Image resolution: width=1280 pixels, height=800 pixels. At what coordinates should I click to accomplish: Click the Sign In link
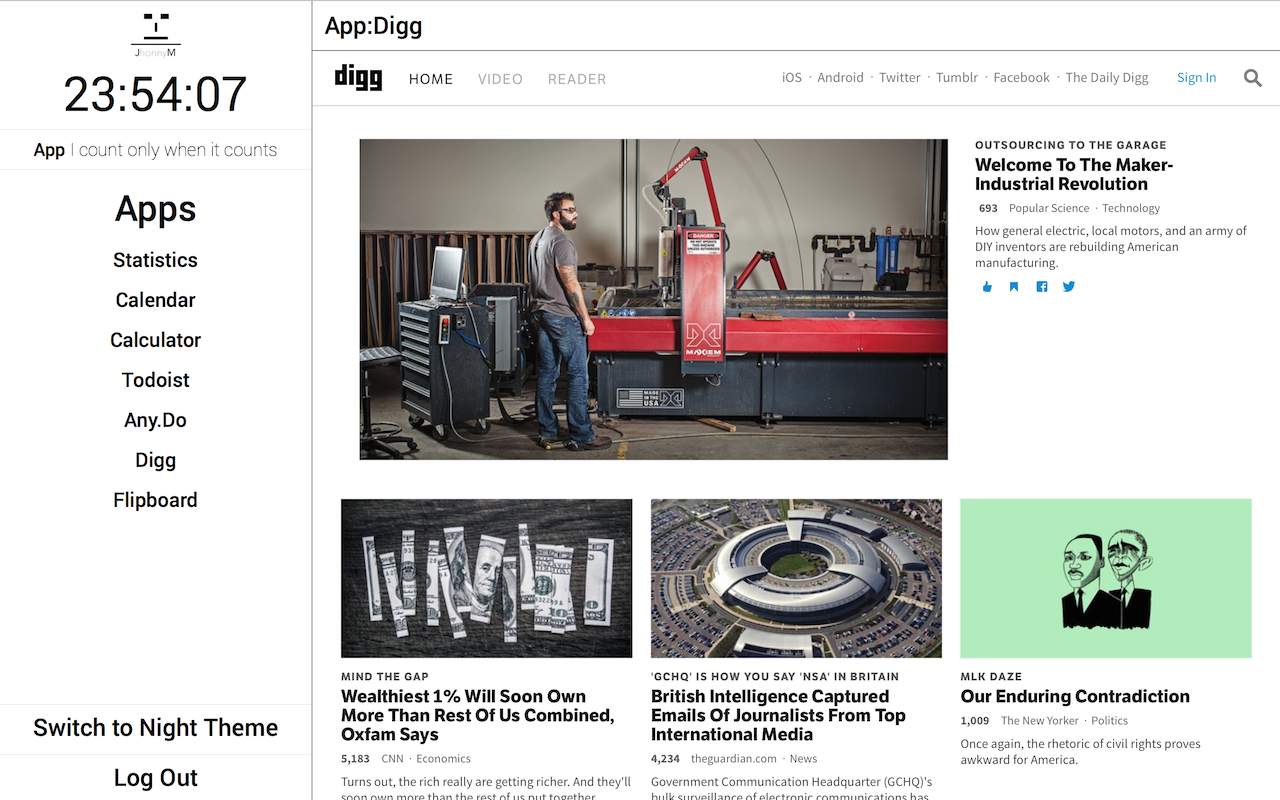[x=1196, y=78]
